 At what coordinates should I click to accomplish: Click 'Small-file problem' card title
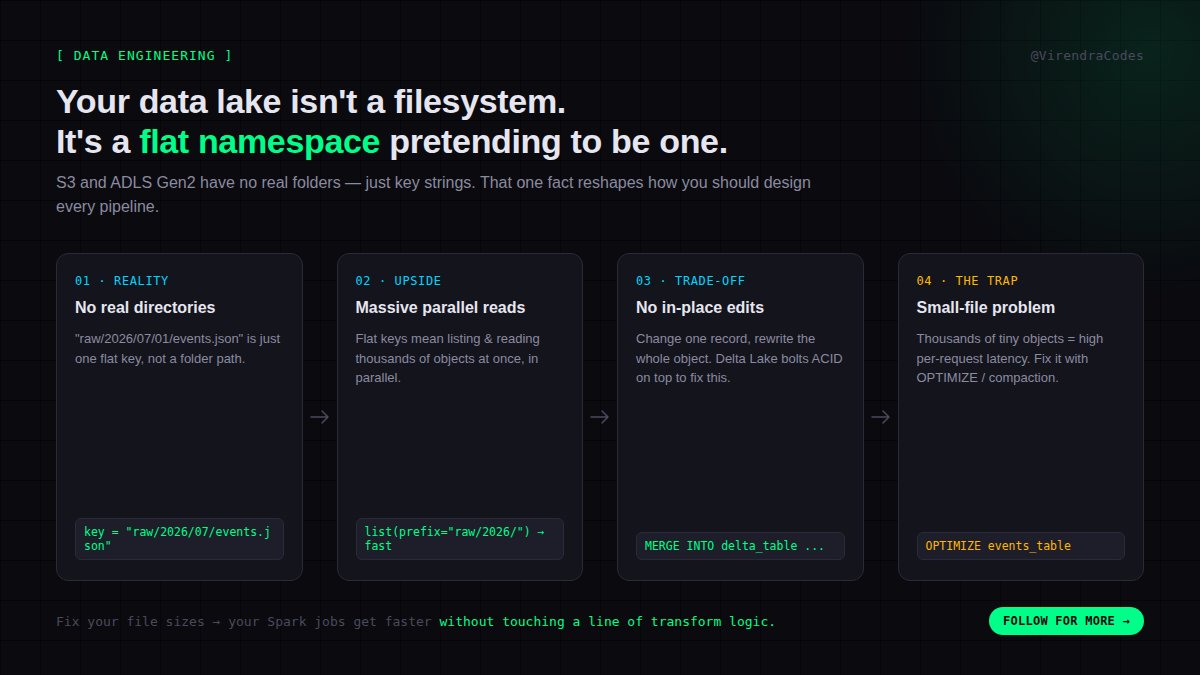tap(985, 307)
